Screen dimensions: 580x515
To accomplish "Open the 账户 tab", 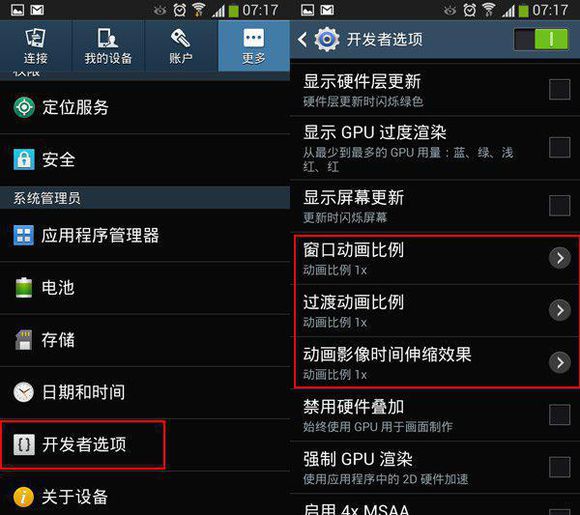I will pos(181,46).
